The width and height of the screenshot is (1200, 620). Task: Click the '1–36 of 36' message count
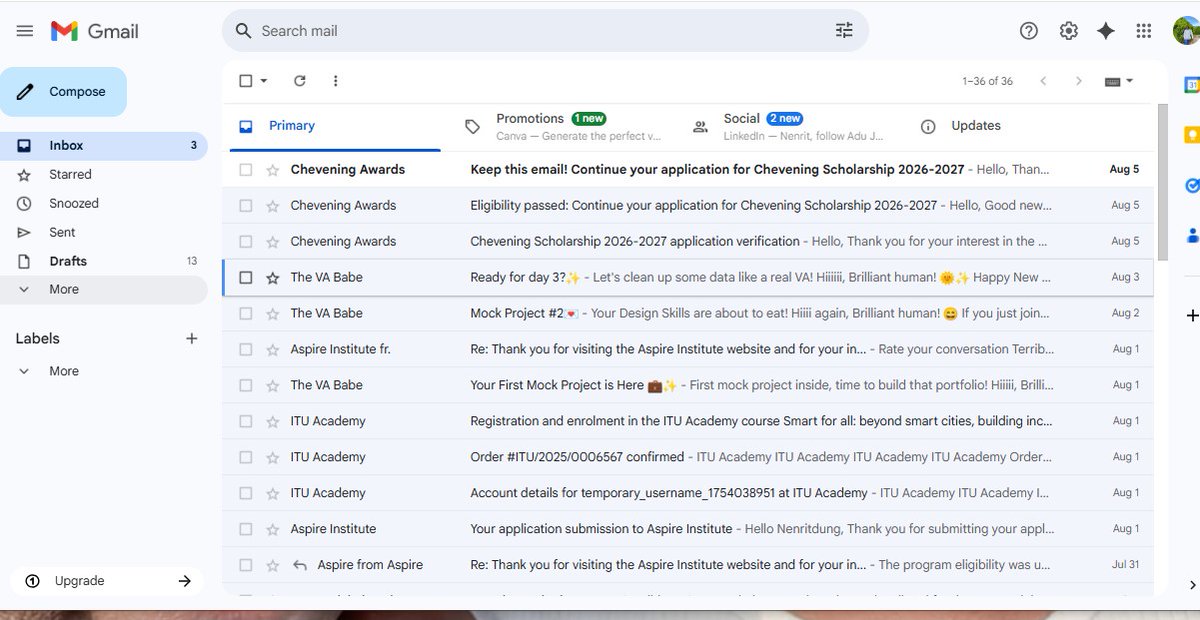(x=987, y=82)
